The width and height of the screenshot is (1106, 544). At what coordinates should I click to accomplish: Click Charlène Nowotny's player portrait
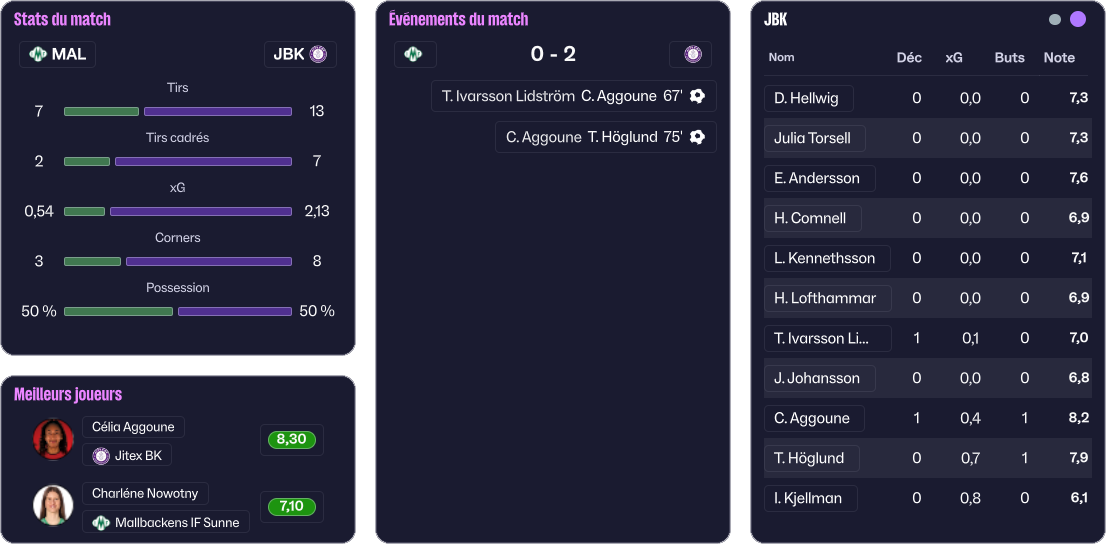click(53, 505)
